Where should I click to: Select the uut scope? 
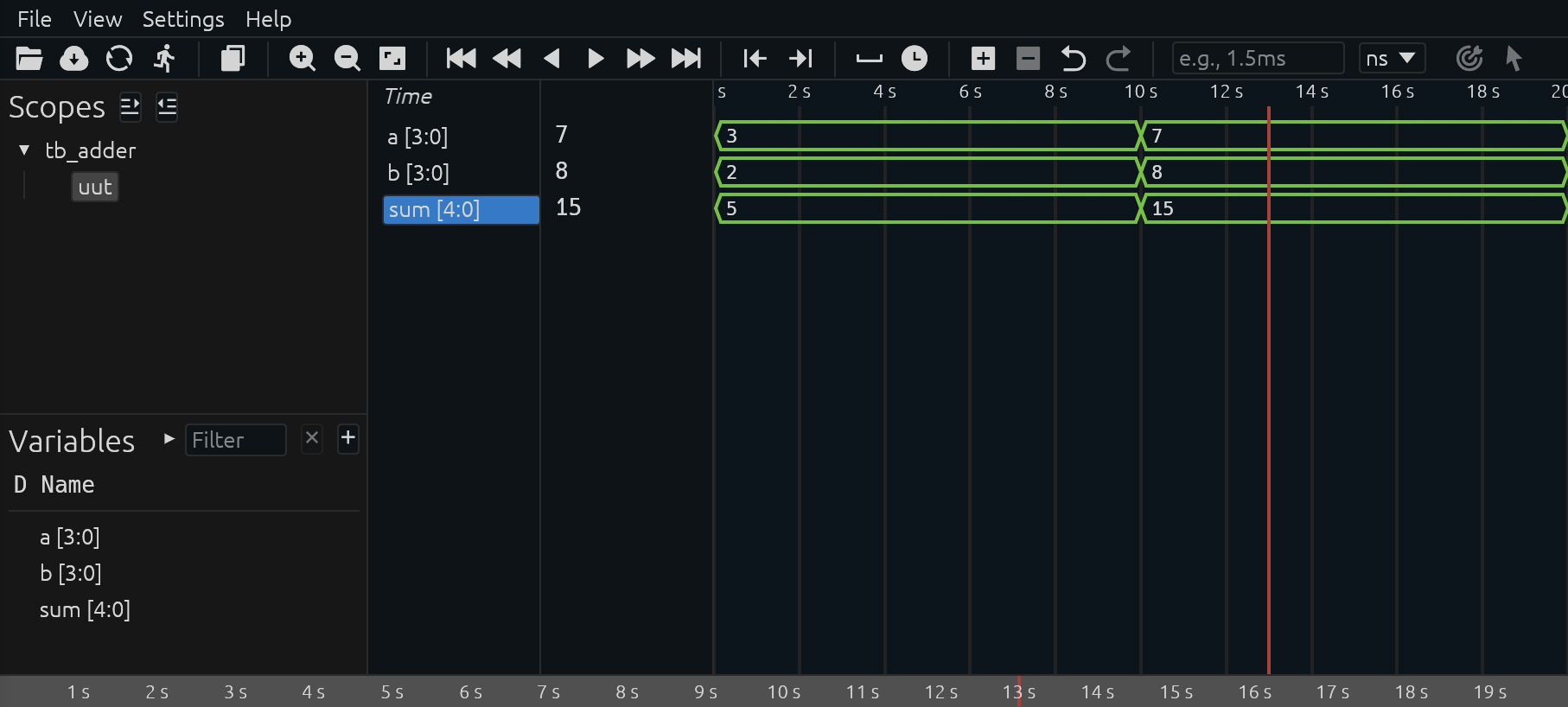pos(95,187)
